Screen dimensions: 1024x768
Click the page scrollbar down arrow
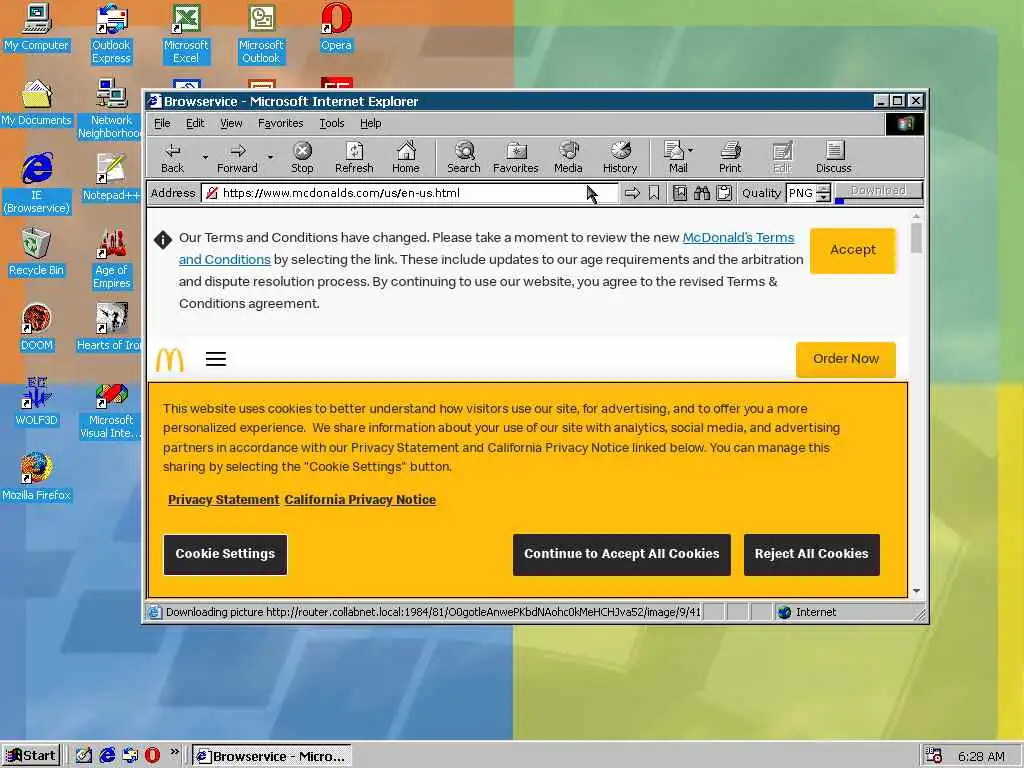[916, 590]
